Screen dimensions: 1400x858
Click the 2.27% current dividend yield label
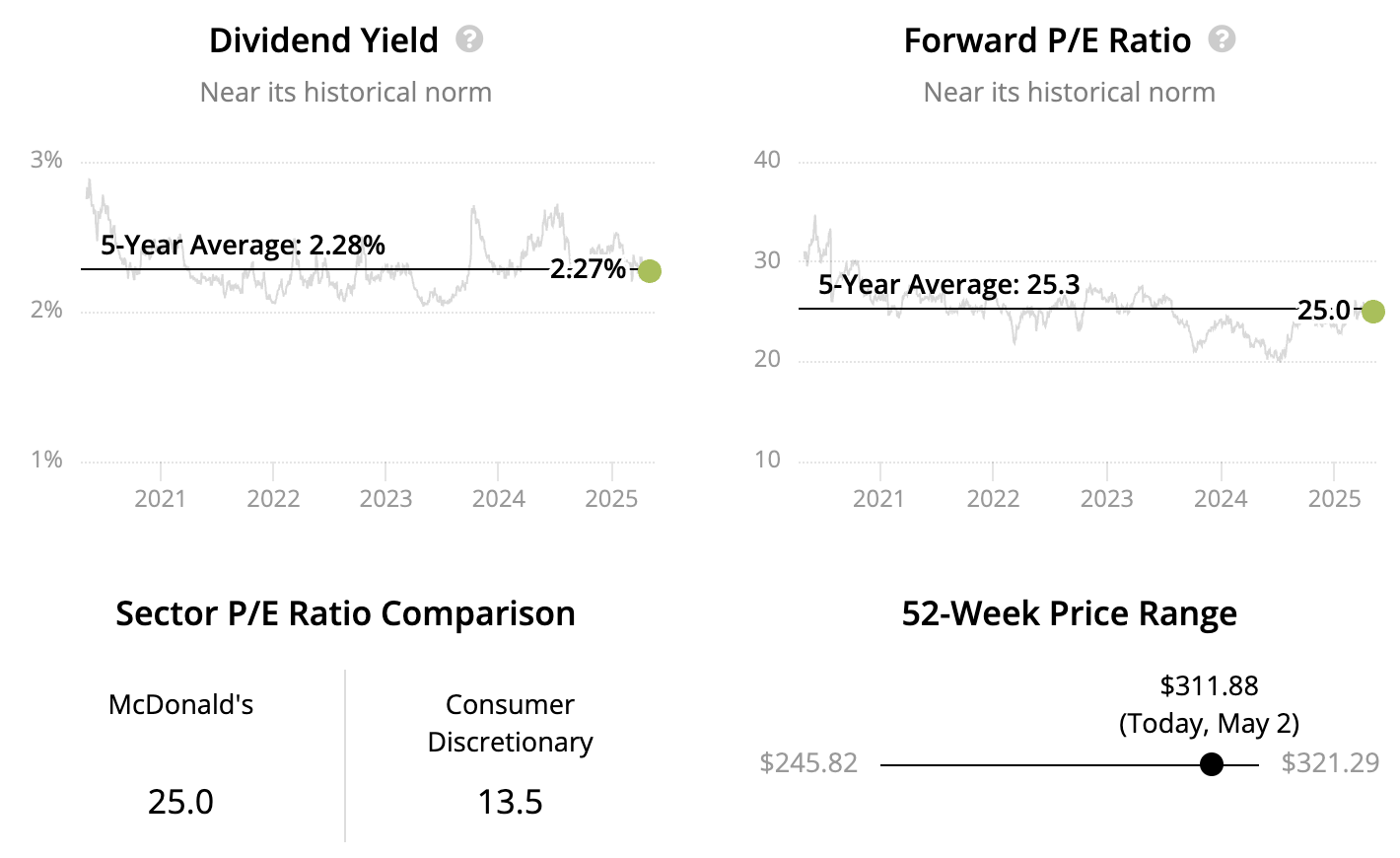[x=588, y=269]
